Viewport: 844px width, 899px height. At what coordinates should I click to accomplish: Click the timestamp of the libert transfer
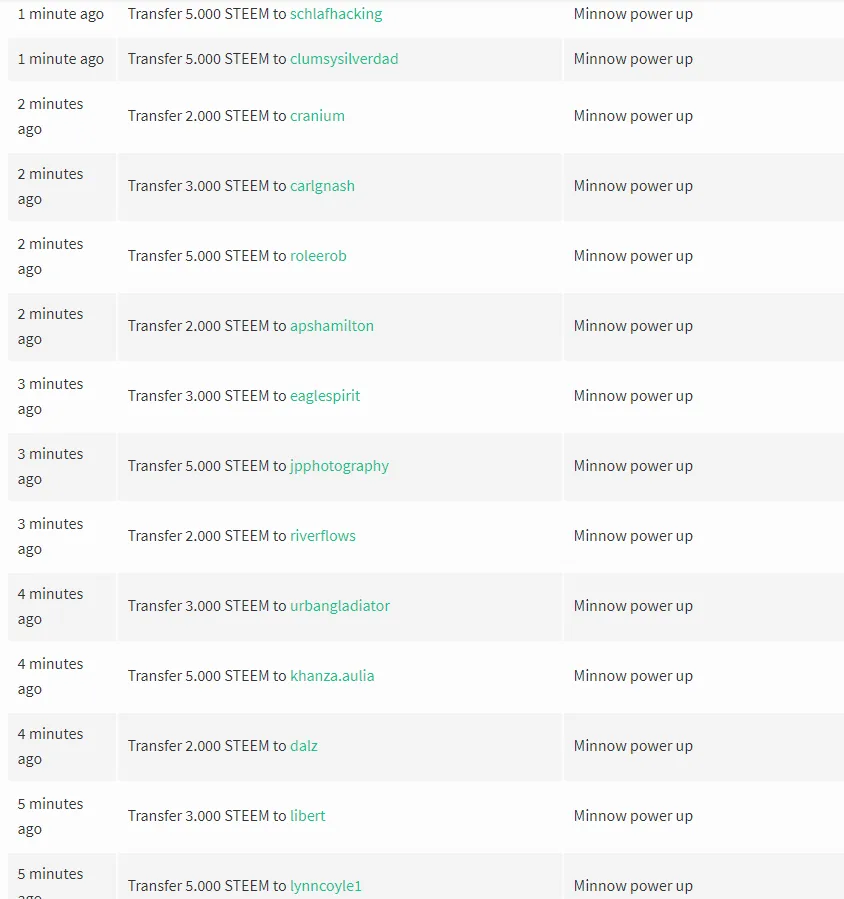click(x=50, y=816)
